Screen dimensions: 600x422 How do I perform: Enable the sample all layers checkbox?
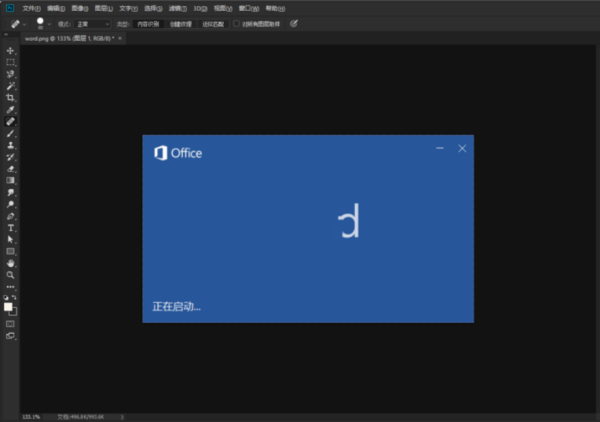point(236,24)
